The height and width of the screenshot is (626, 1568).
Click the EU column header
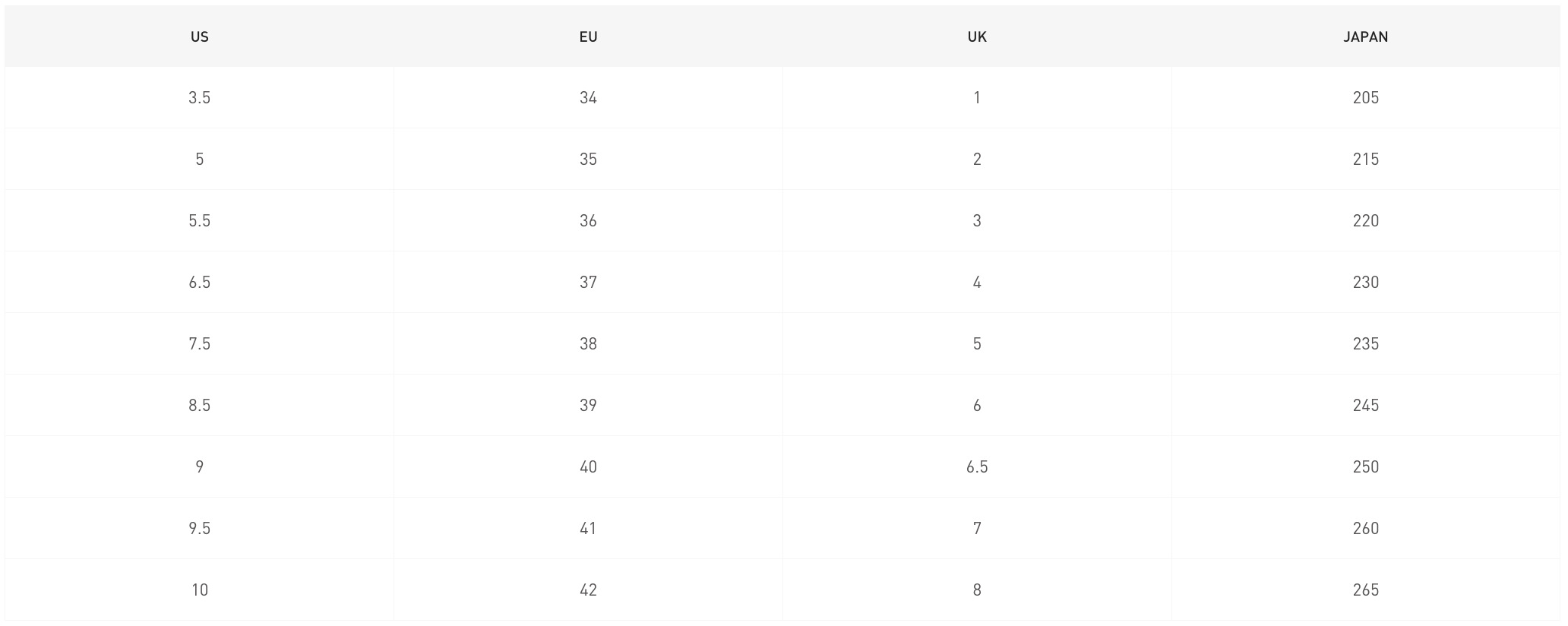(x=588, y=36)
